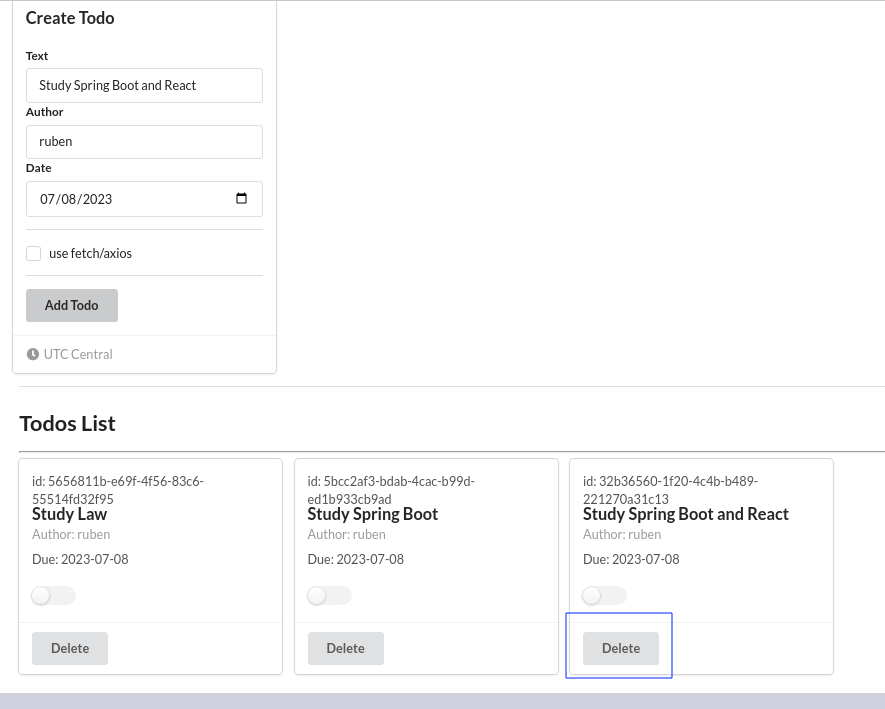This screenshot has height=709, width=885.
Task: Click the Create Todo heading
Action: click(70, 18)
